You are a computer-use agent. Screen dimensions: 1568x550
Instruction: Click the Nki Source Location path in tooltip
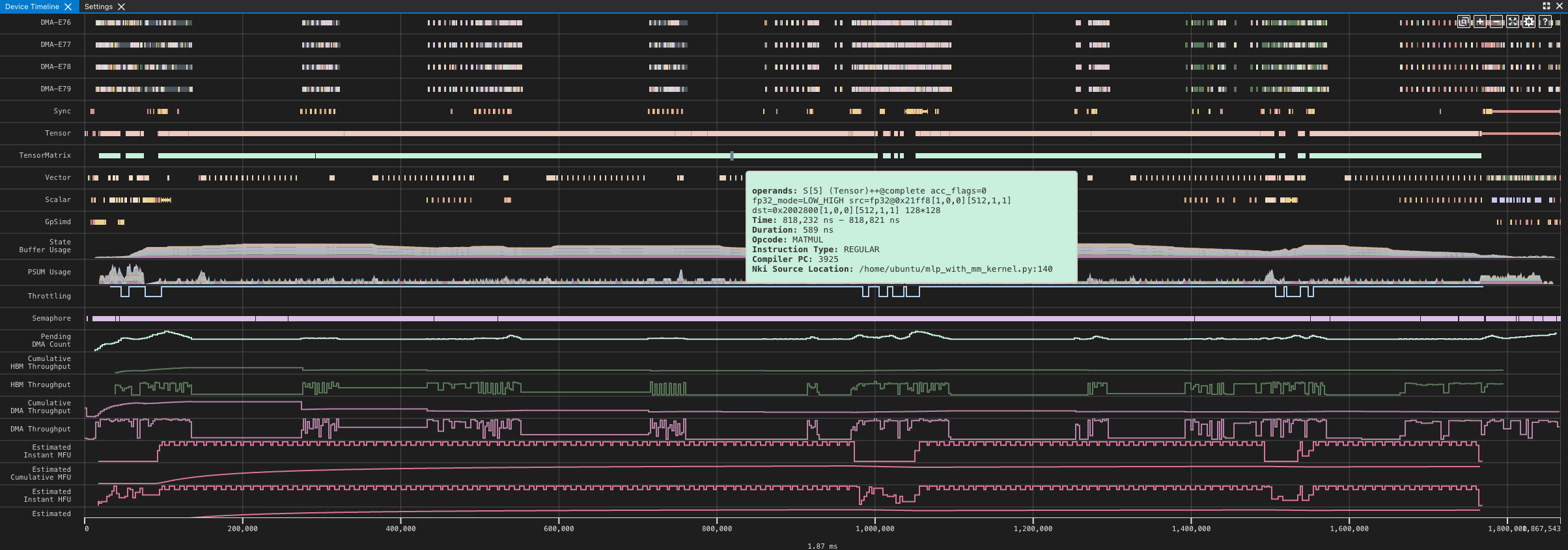955,269
